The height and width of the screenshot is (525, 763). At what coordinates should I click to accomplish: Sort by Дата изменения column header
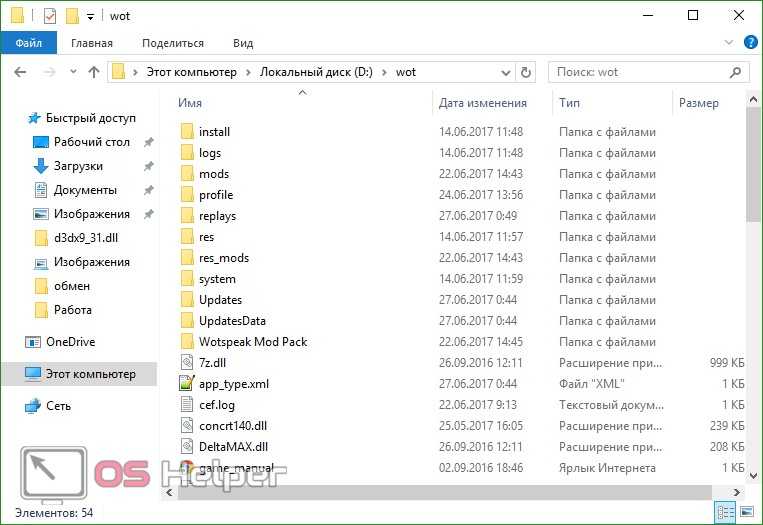pos(482,103)
